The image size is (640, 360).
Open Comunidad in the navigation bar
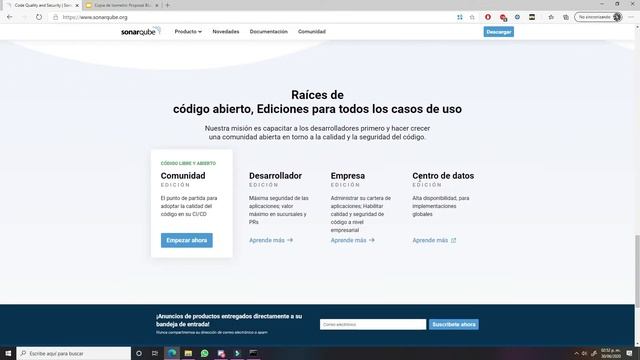pyautogui.click(x=312, y=31)
